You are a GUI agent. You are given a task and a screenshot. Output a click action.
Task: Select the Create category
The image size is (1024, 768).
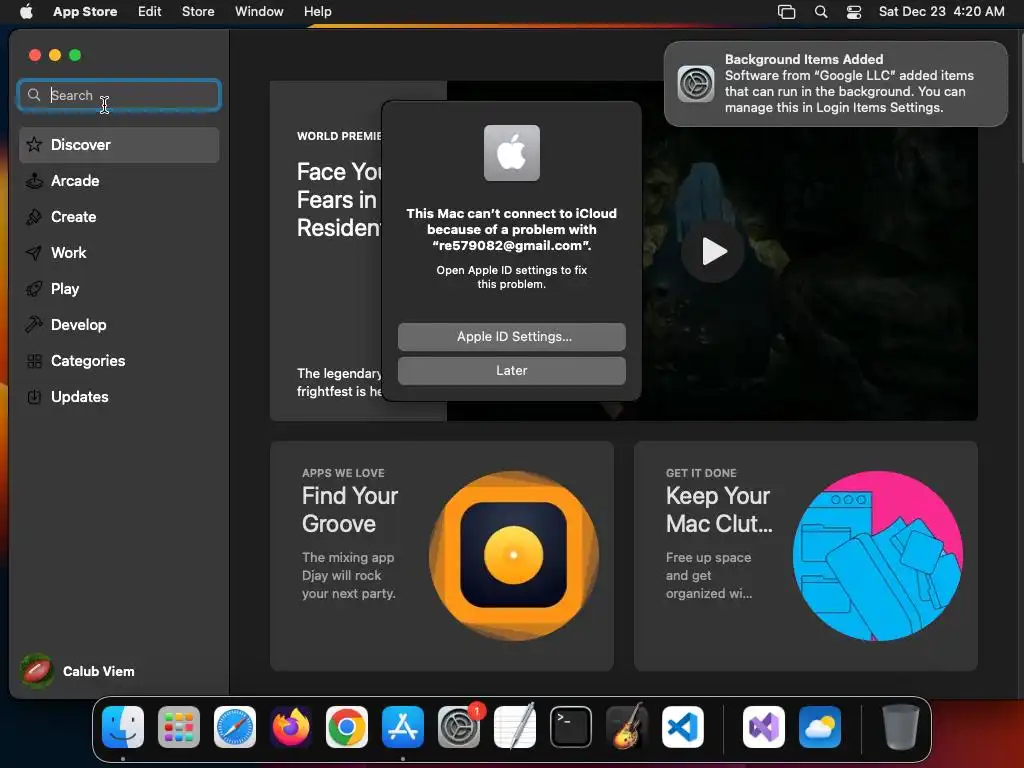119,217
